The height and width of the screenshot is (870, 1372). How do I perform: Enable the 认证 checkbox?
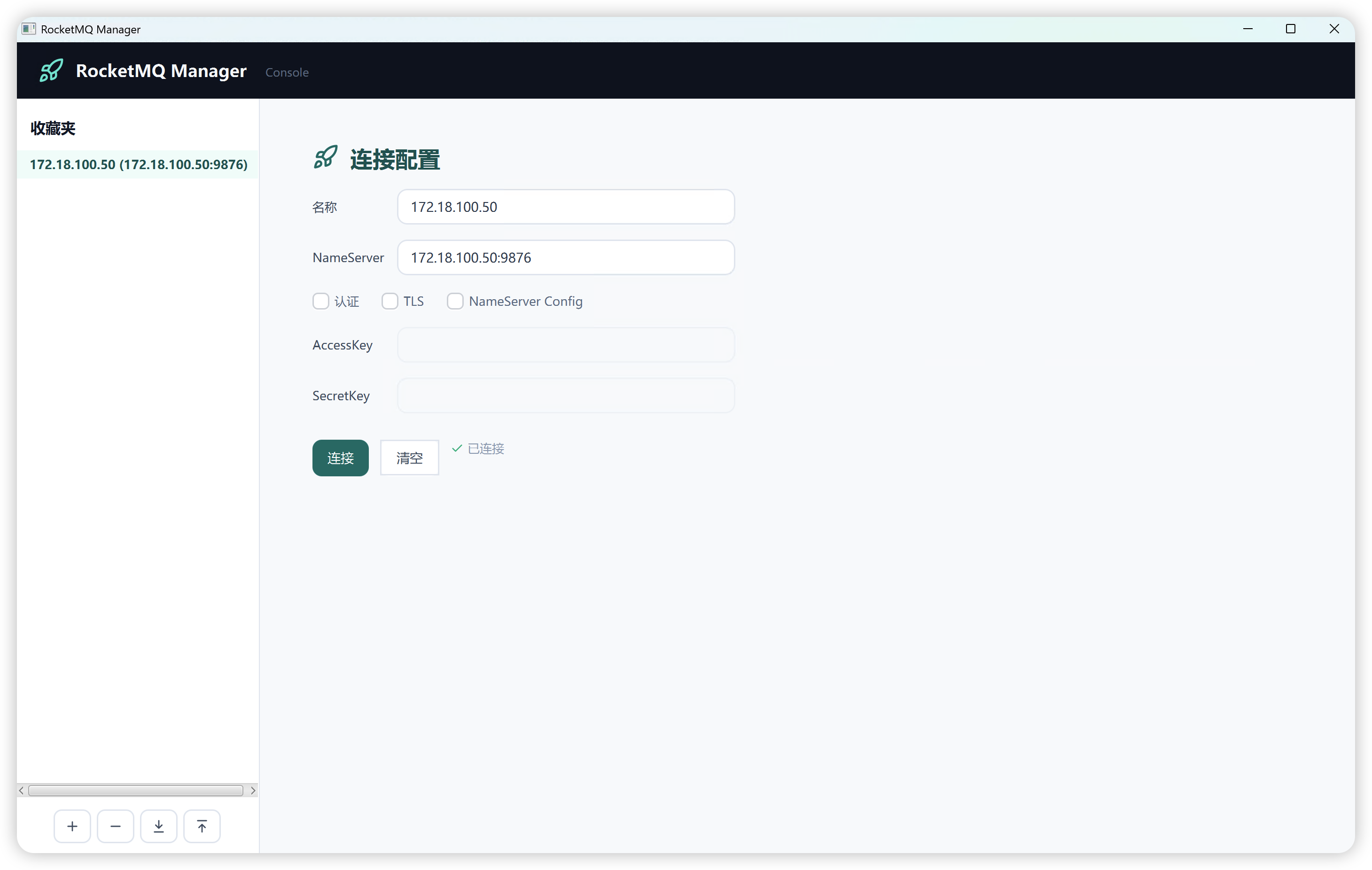tap(321, 301)
